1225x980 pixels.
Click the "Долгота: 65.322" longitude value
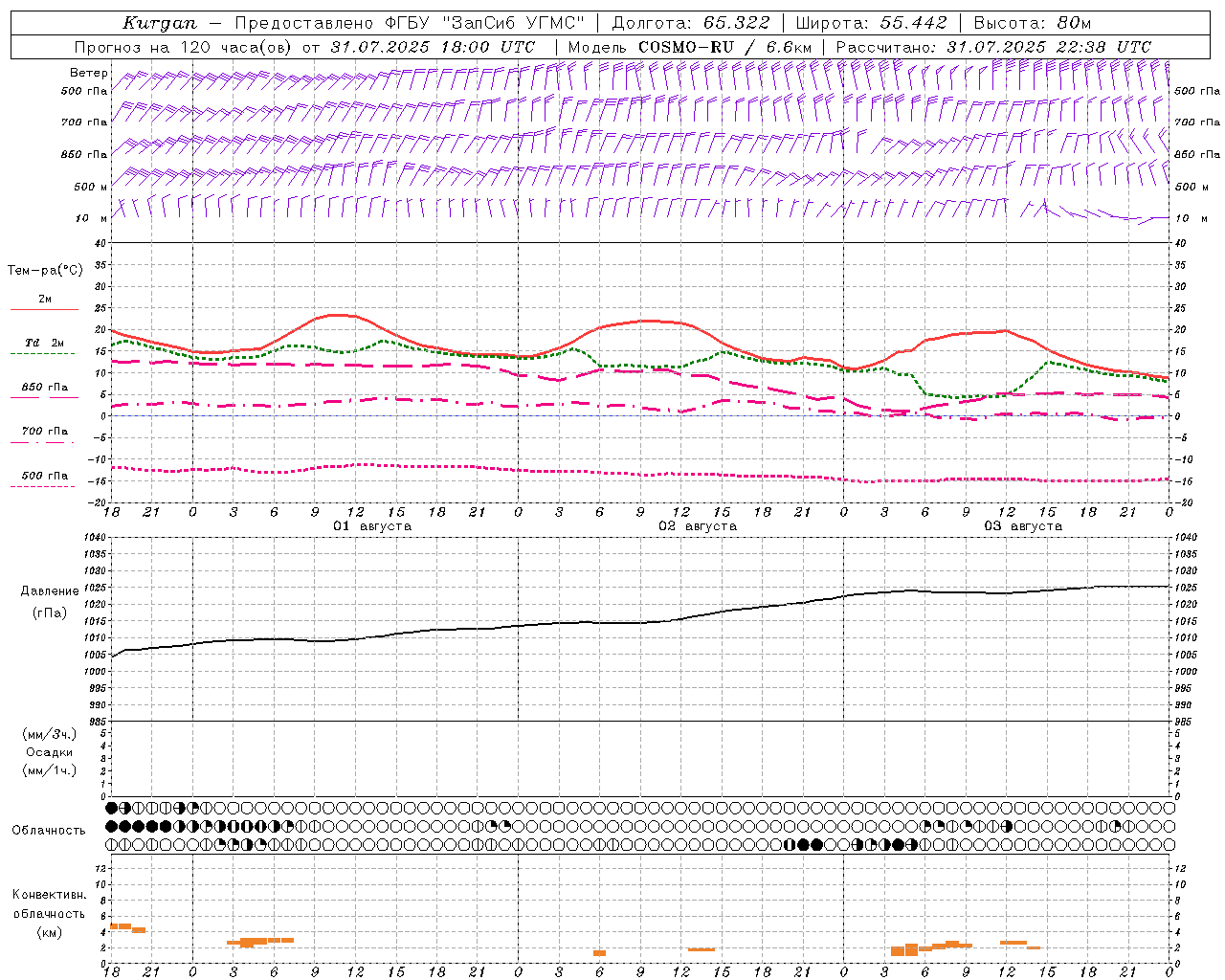690,23
